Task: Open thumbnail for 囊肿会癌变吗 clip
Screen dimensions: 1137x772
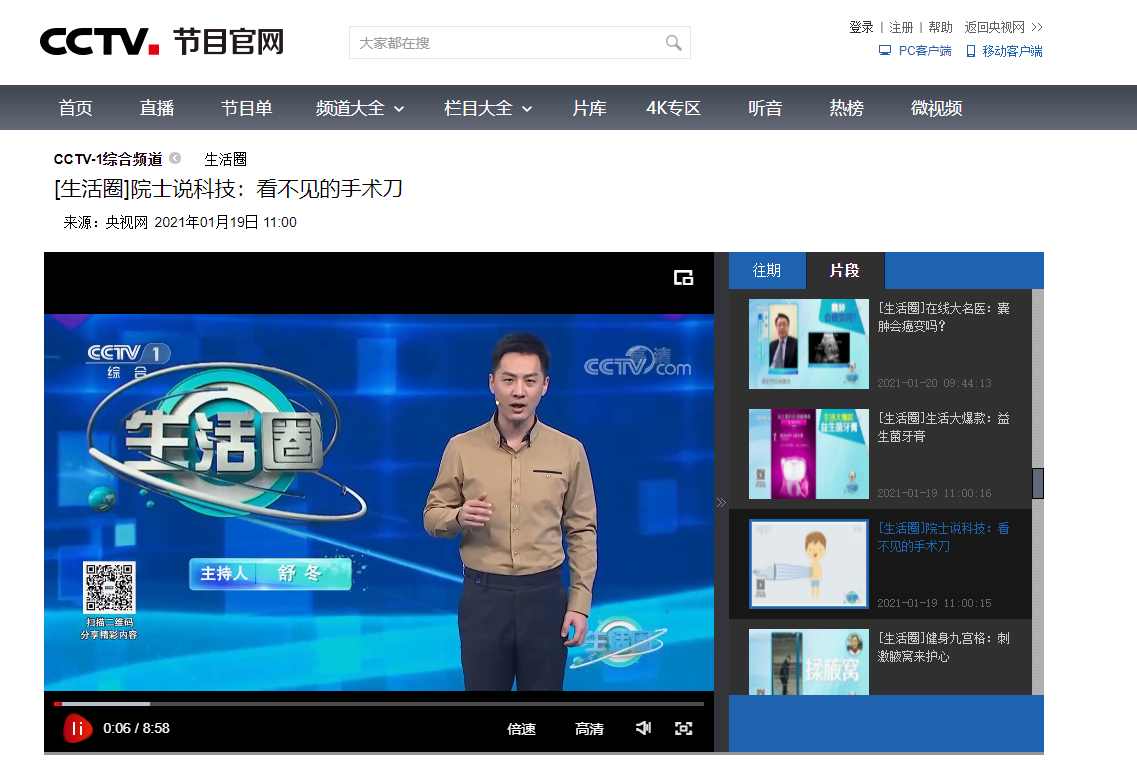Action: tap(809, 344)
